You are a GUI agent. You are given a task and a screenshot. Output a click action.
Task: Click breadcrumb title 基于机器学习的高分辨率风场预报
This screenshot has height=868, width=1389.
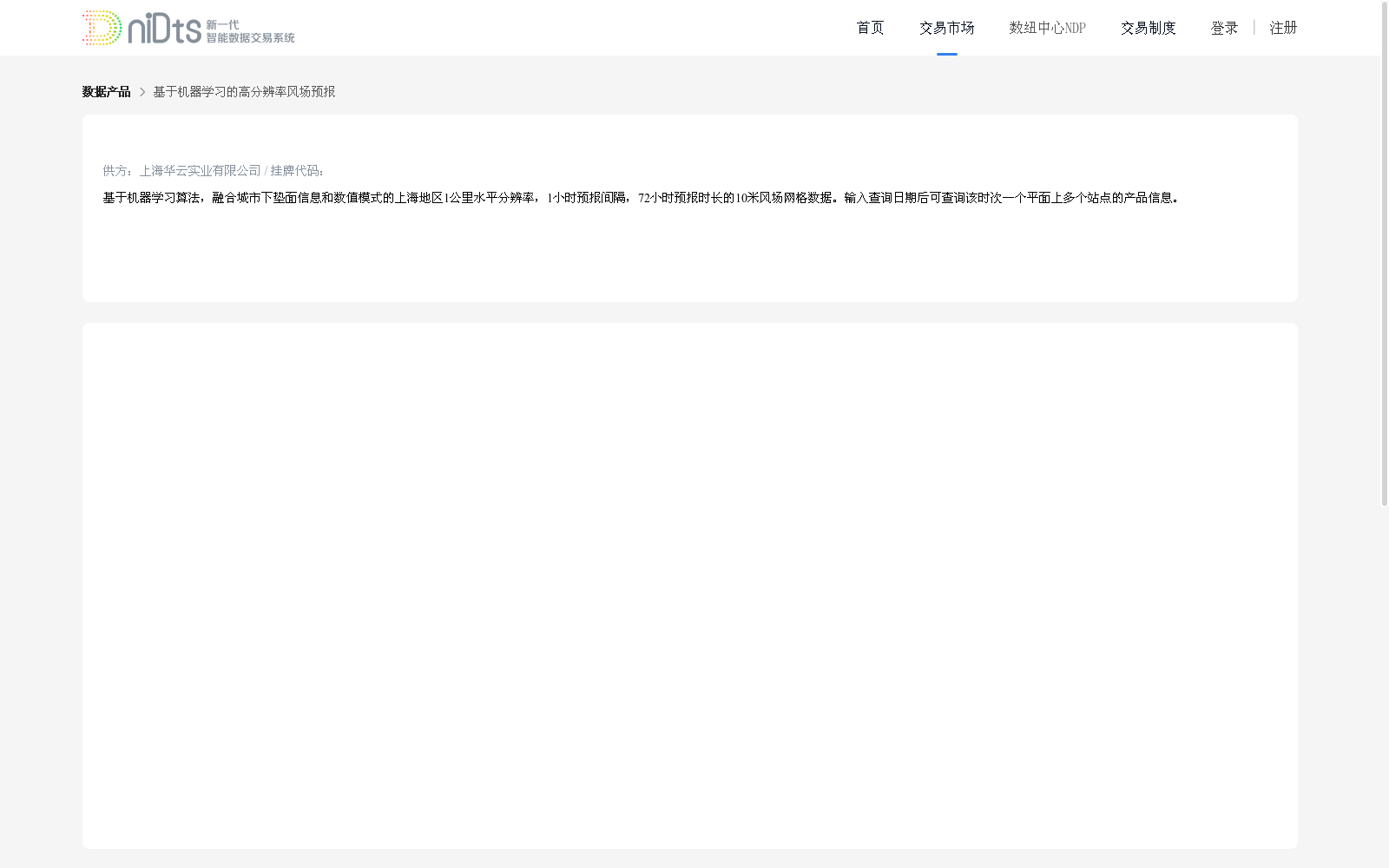[244, 92]
